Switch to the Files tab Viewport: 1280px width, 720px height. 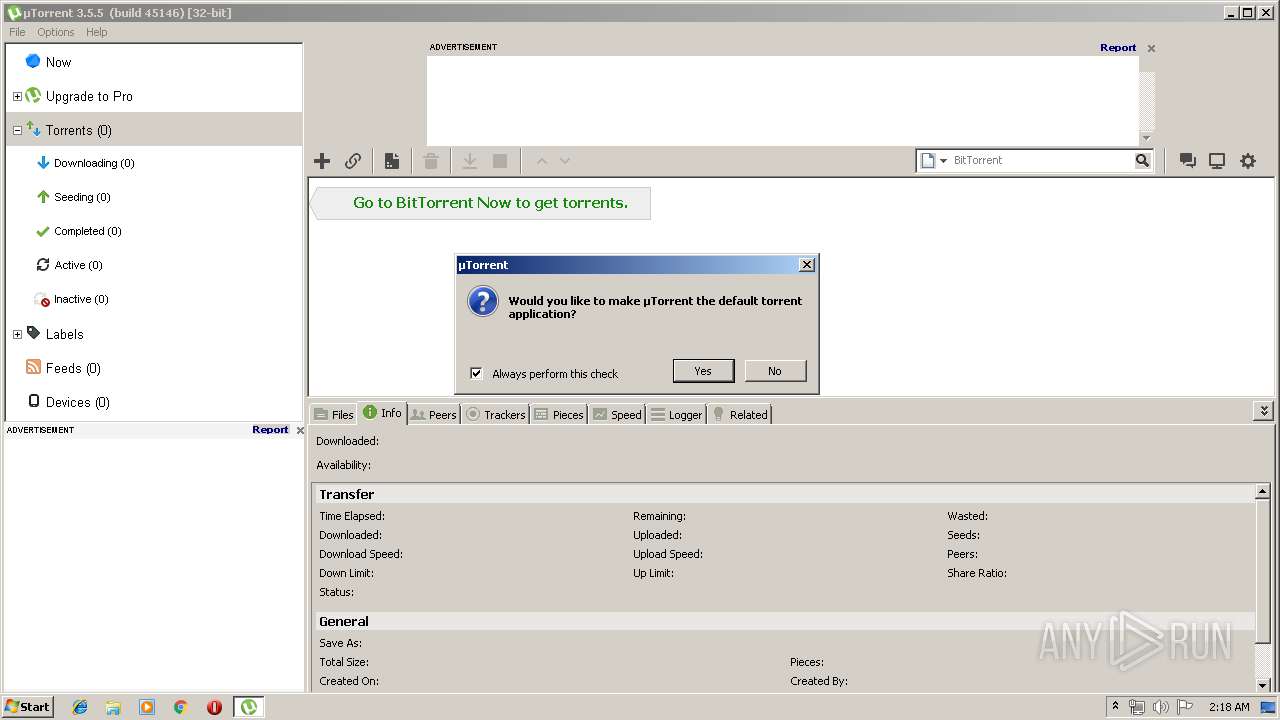point(333,414)
